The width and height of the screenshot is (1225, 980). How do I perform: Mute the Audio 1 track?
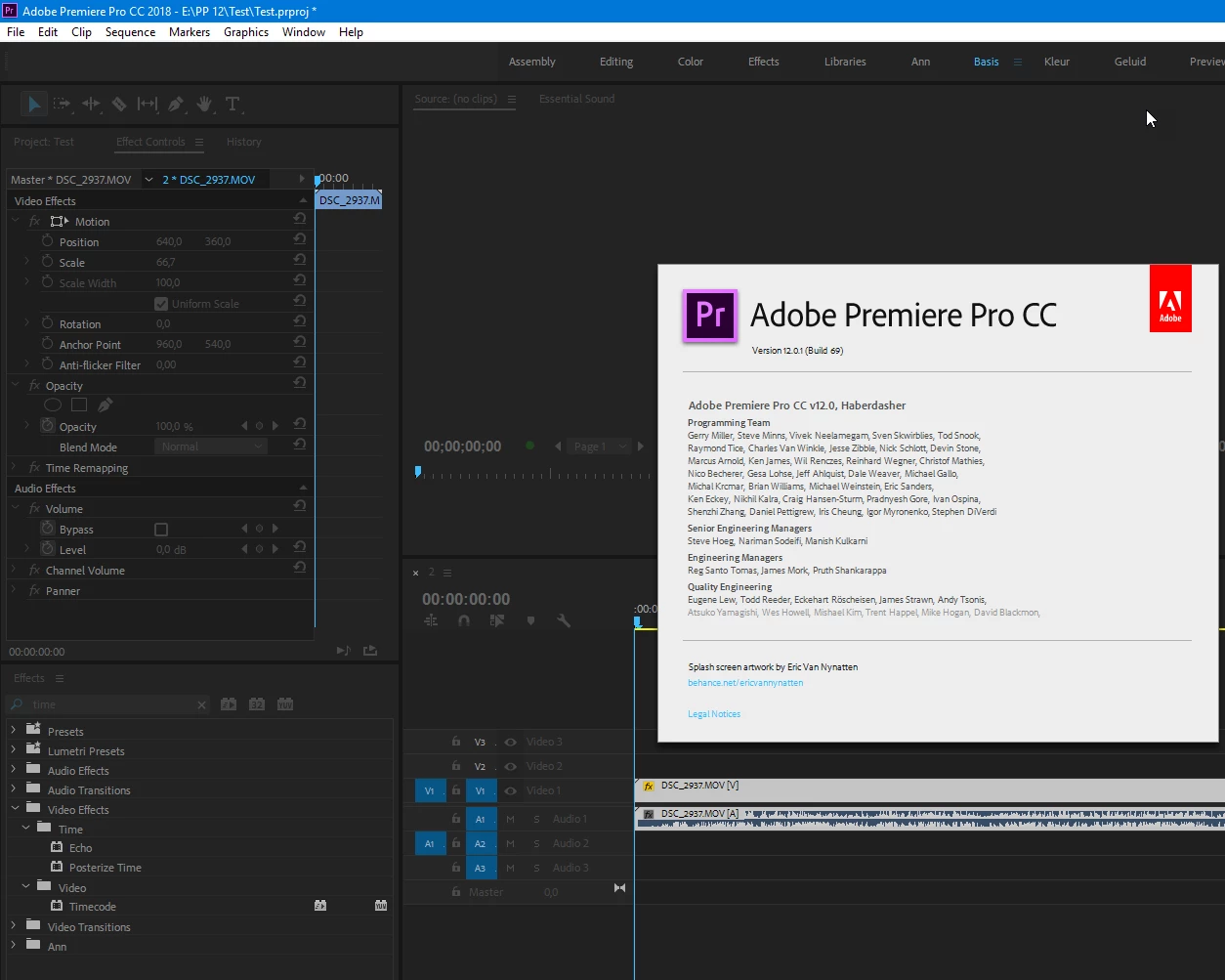510,819
